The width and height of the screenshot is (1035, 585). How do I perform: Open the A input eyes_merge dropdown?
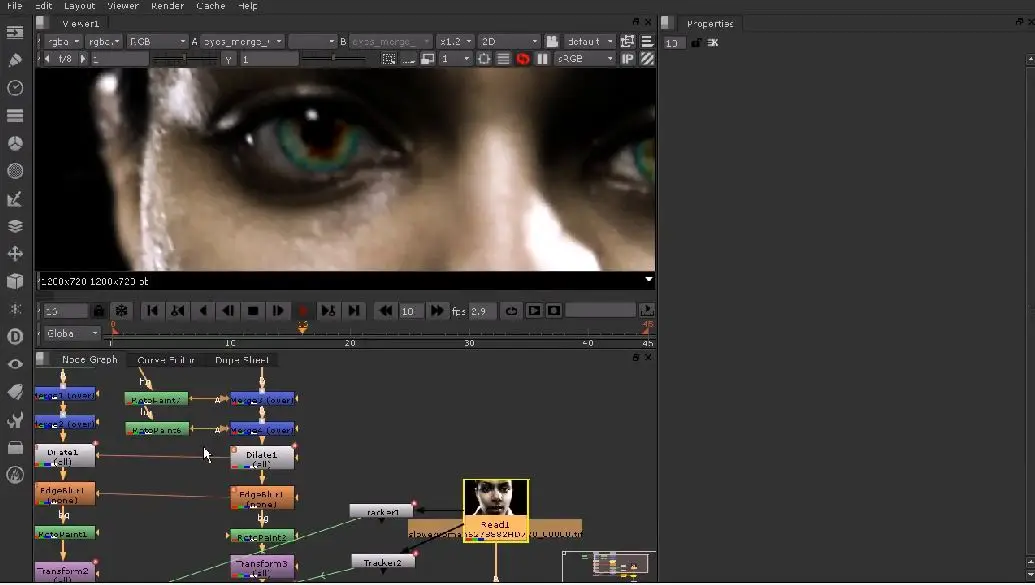coord(242,42)
